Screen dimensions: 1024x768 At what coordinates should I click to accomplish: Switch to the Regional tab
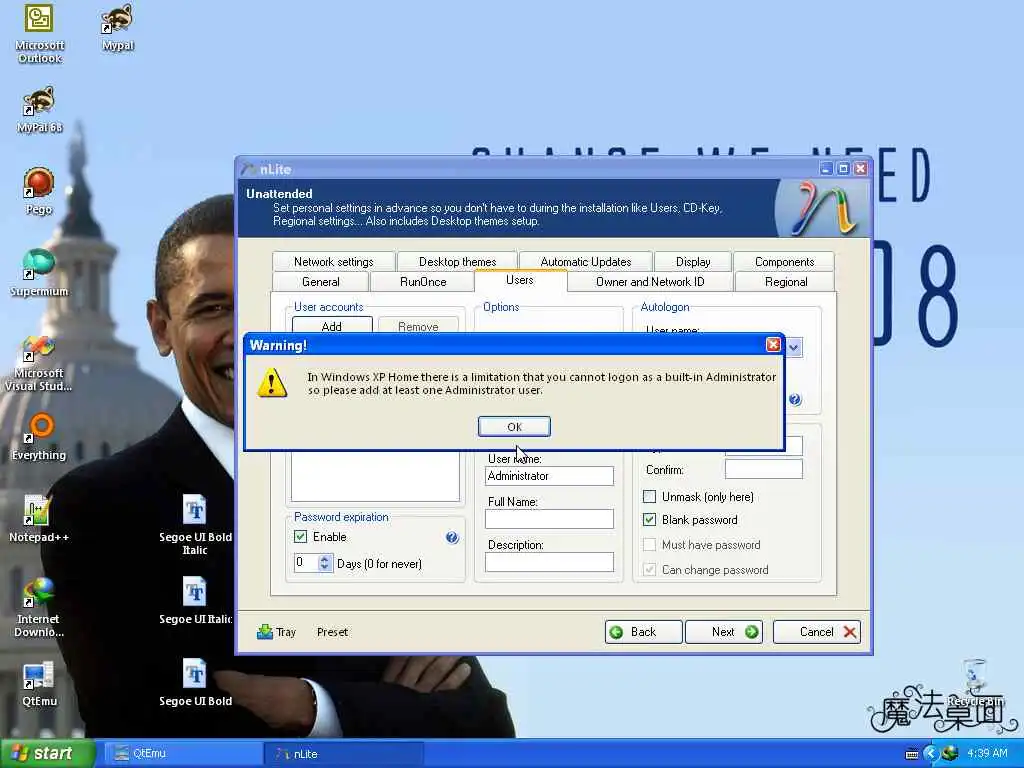click(x=786, y=282)
